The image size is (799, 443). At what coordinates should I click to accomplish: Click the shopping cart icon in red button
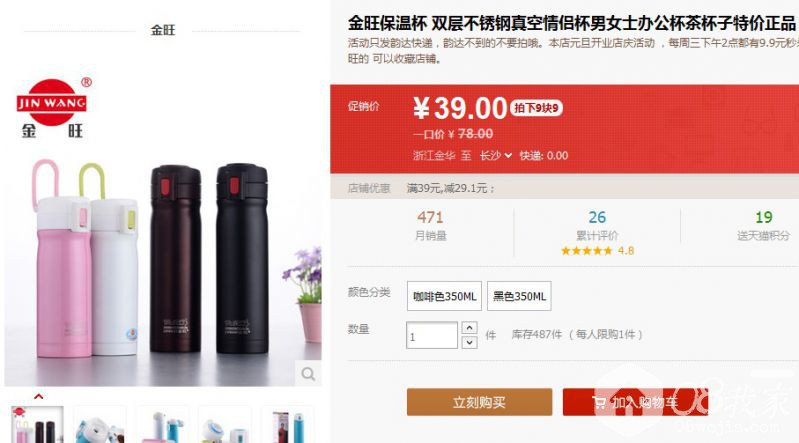point(599,403)
